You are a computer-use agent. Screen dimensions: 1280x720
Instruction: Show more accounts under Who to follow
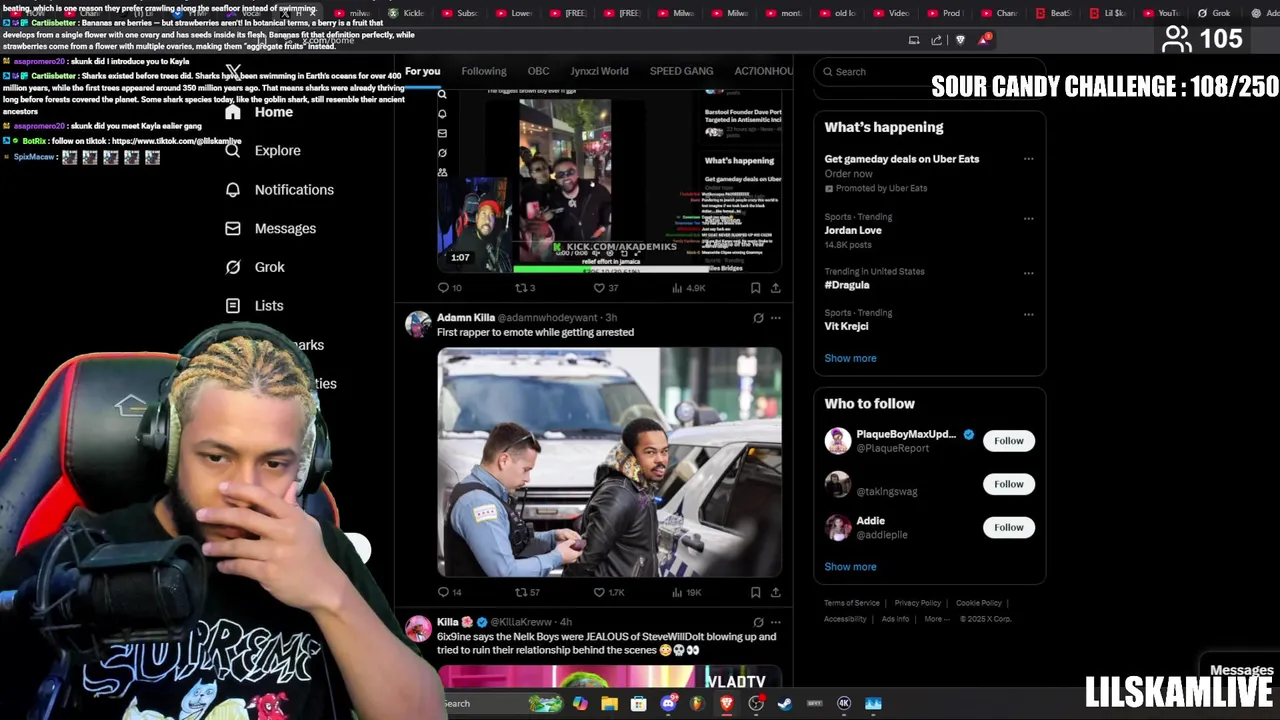[850, 567]
